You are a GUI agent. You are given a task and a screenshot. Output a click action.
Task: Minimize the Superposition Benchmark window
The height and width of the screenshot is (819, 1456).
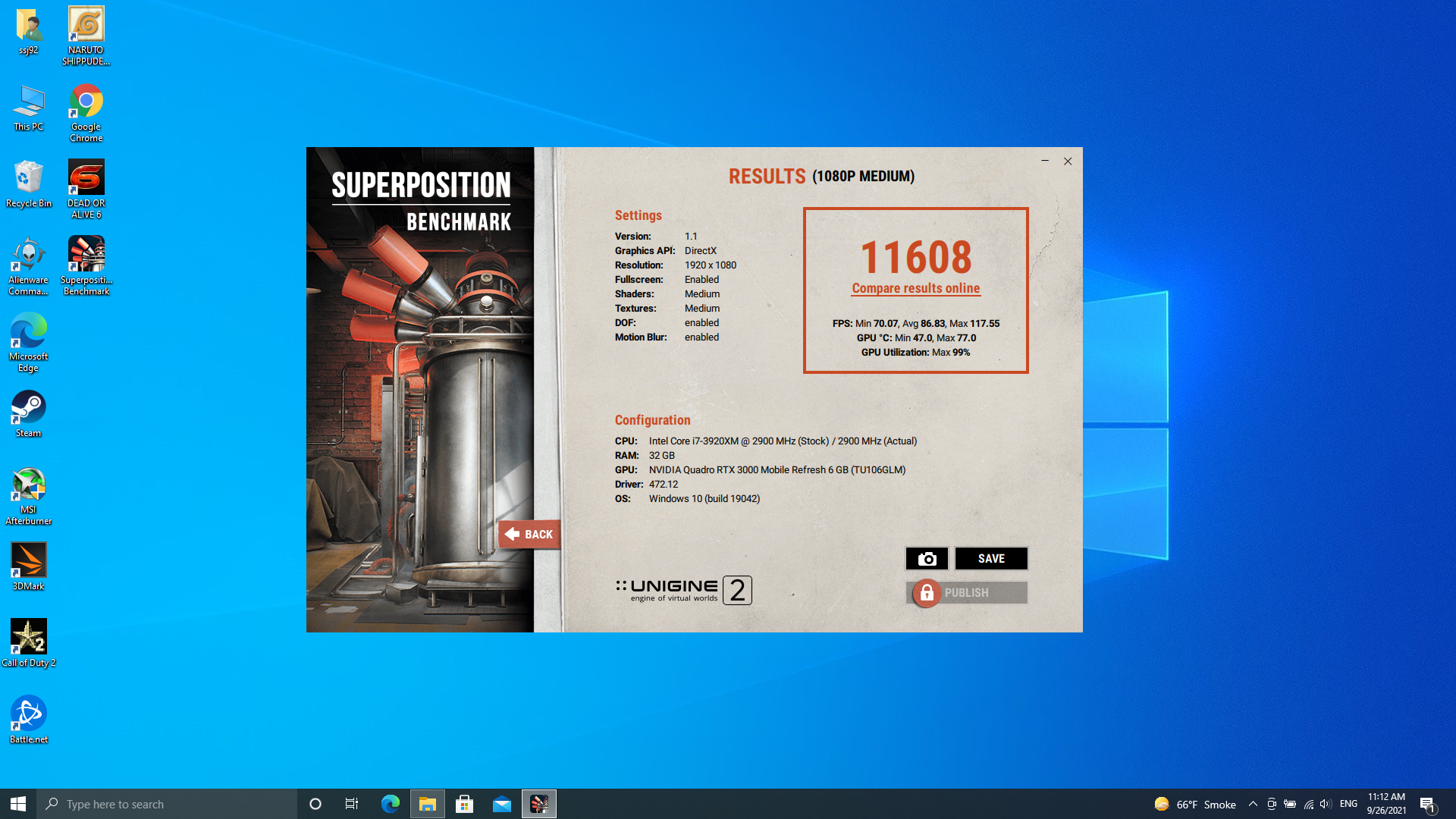tap(1045, 161)
